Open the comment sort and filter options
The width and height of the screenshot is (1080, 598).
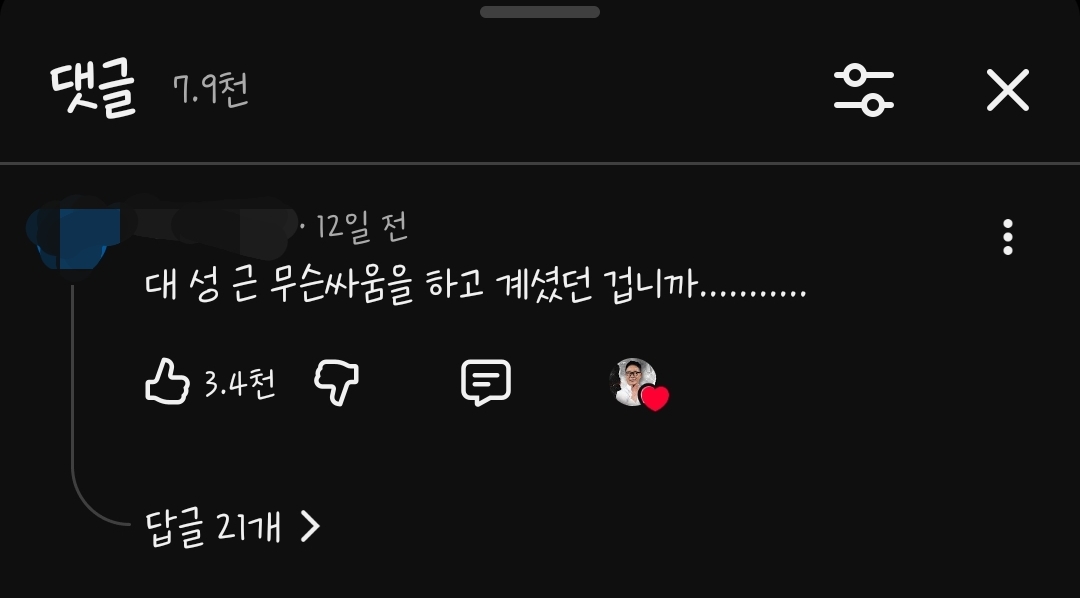coord(864,90)
